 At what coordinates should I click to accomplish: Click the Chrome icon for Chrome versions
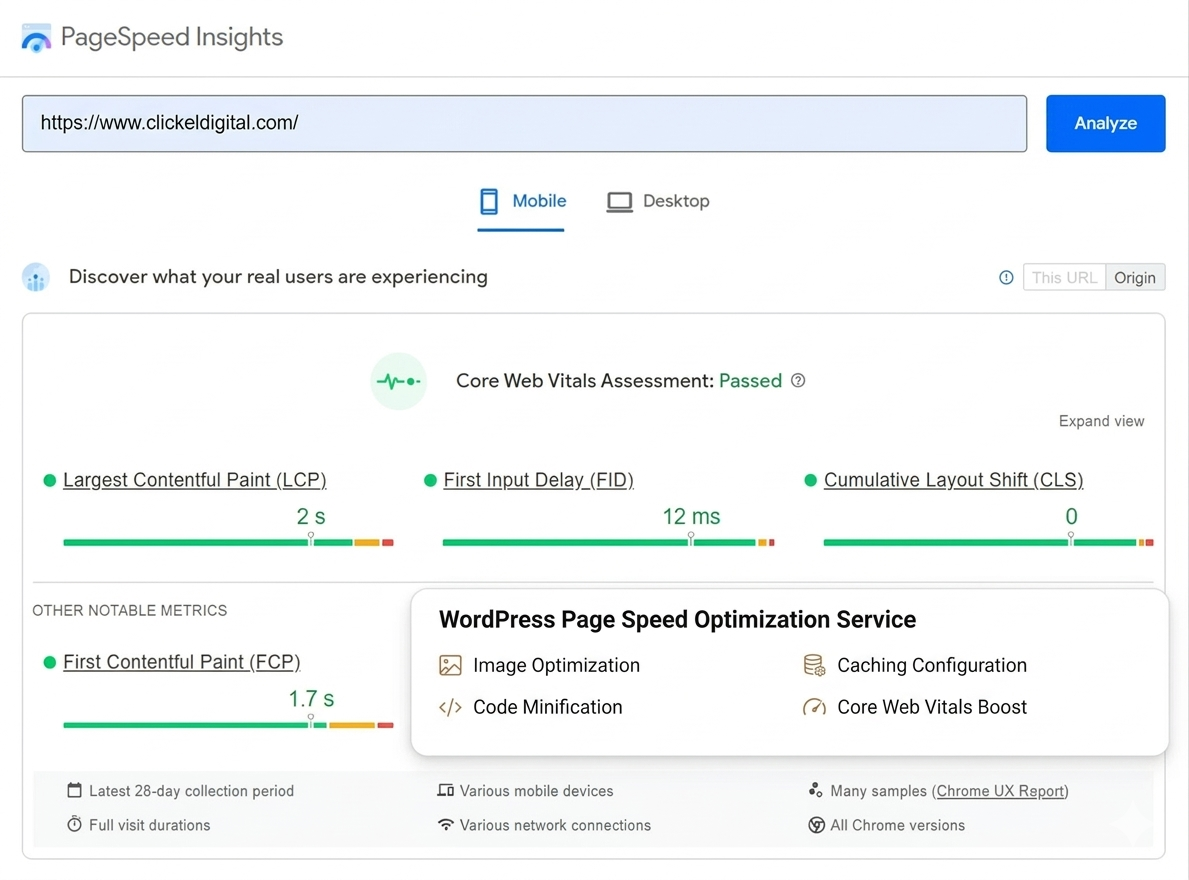tap(816, 825)
